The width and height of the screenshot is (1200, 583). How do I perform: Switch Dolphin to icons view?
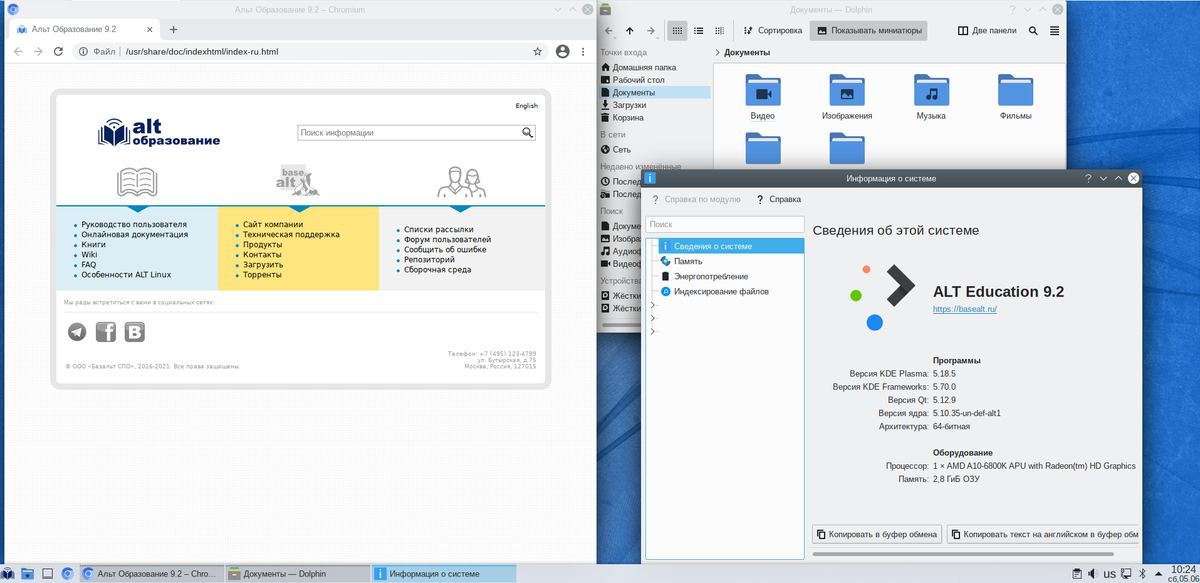tap(677, 31)
